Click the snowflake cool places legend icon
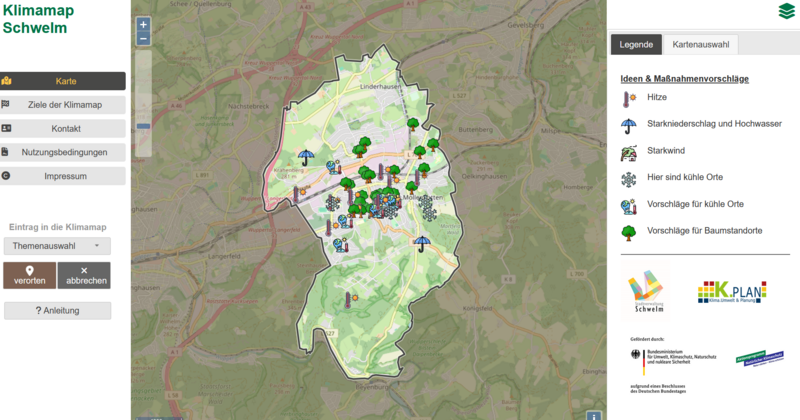Screen dimensions: 800x420 628,179
